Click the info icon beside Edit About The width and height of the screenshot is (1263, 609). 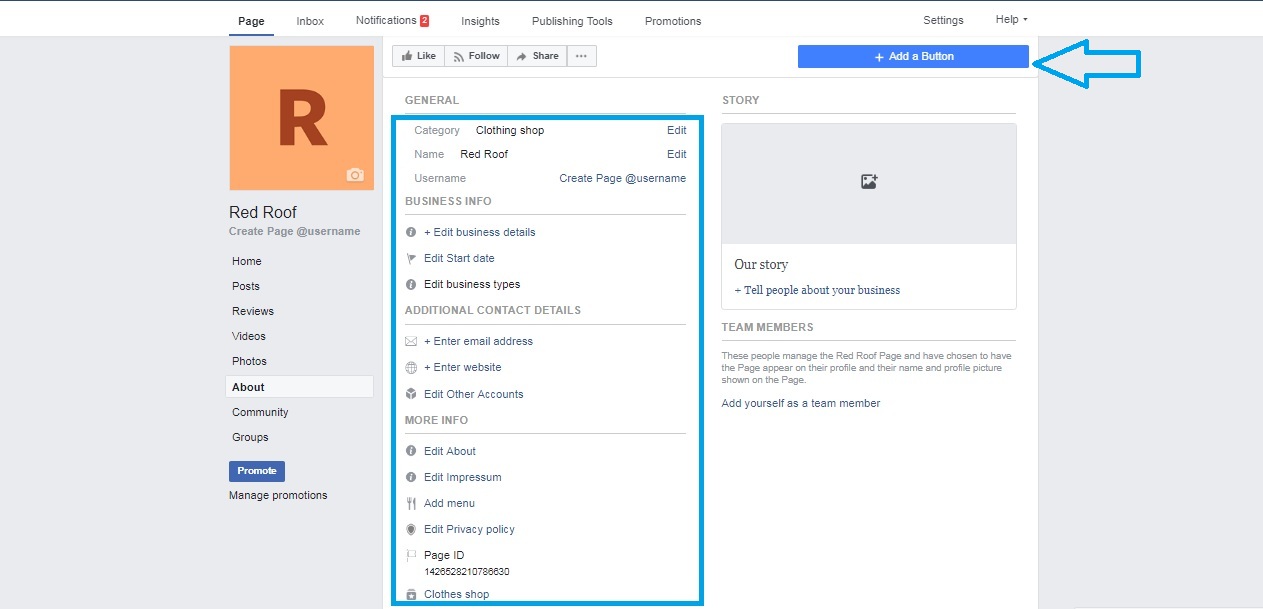click(411, 451)
